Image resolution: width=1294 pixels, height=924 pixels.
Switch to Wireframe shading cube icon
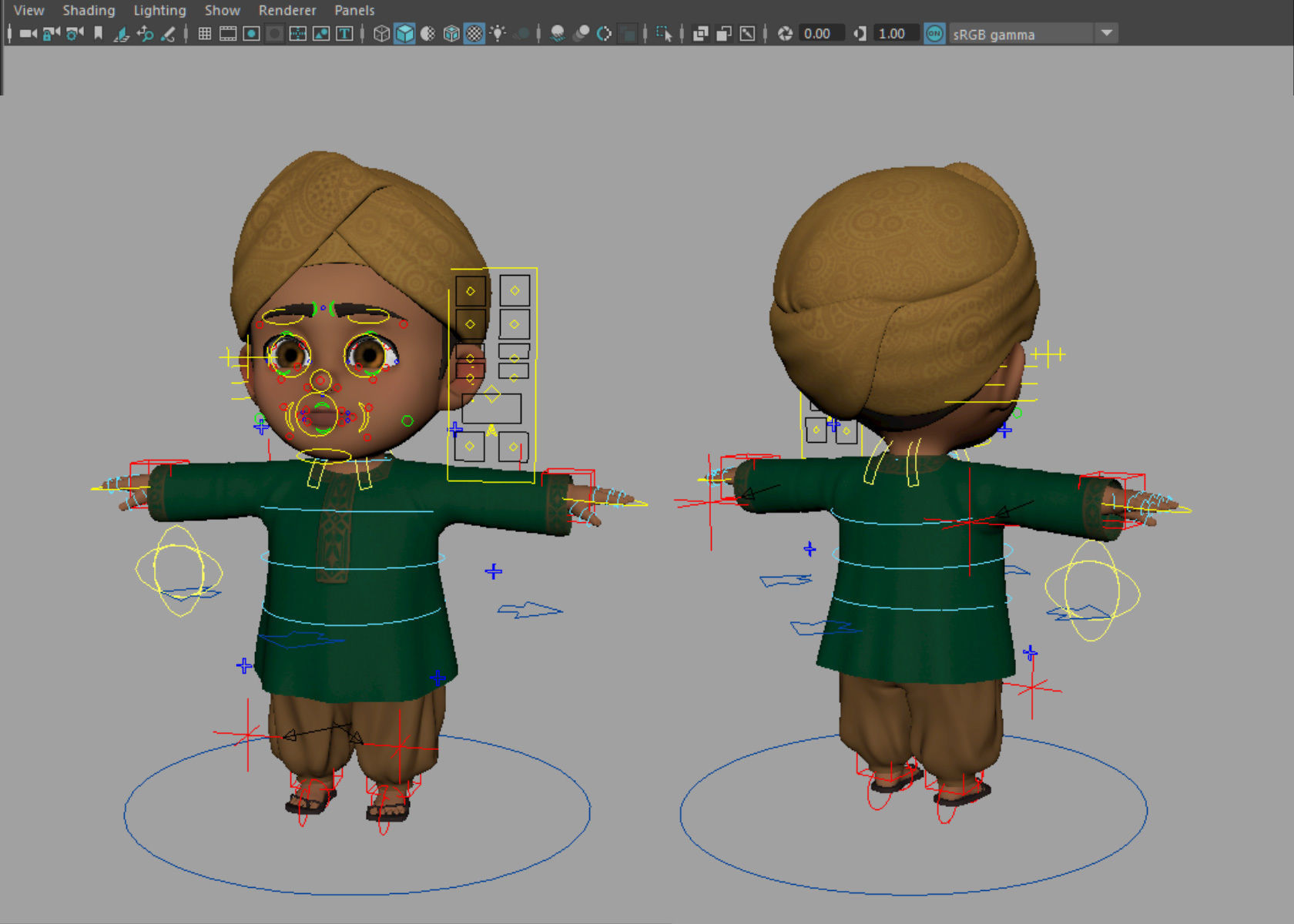[381, 33]
